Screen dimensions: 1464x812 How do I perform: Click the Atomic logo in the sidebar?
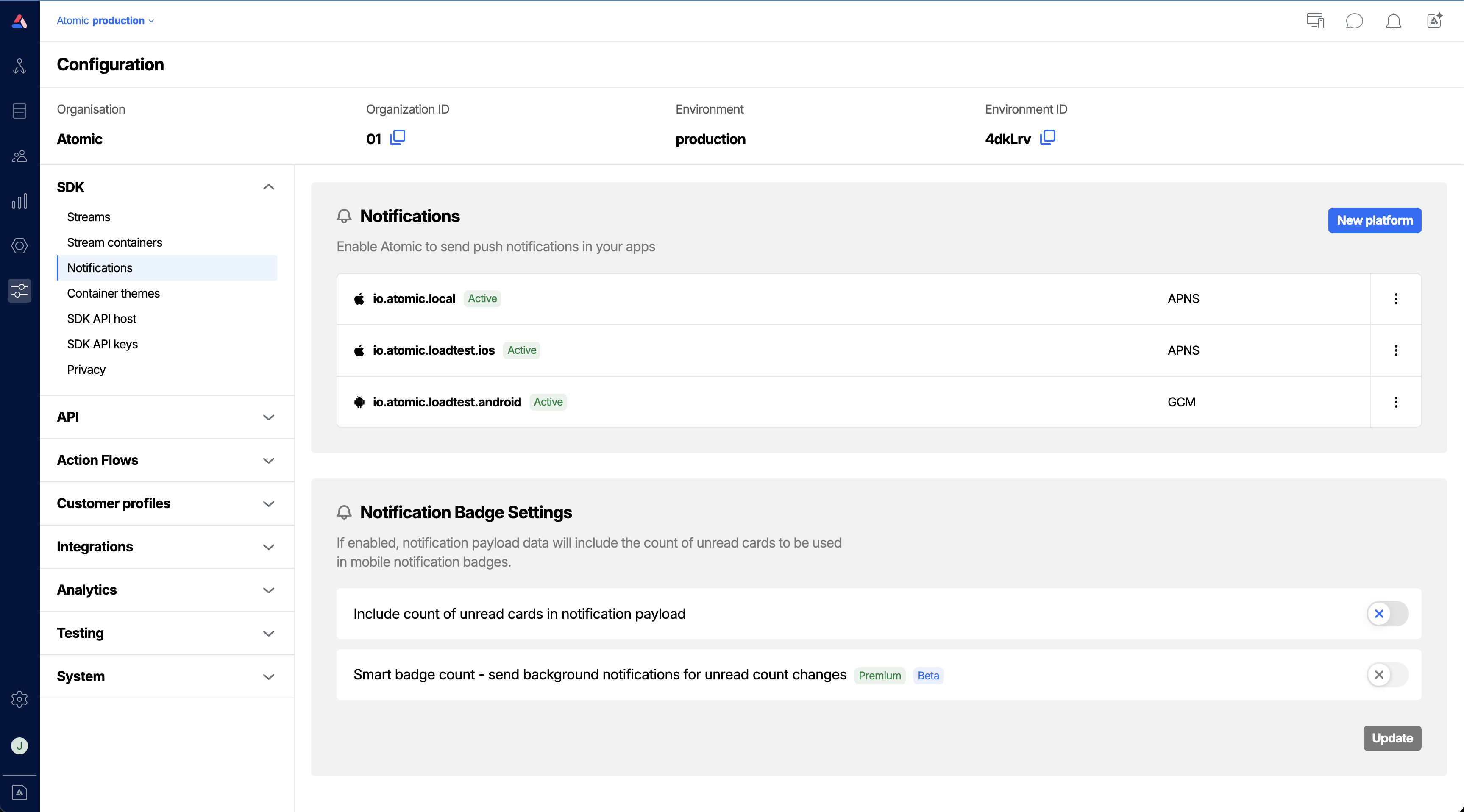19,21
